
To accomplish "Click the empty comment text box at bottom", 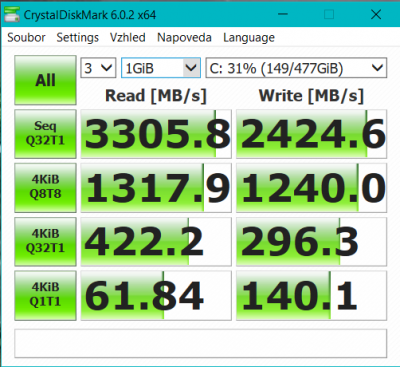I will click(201, 343).
